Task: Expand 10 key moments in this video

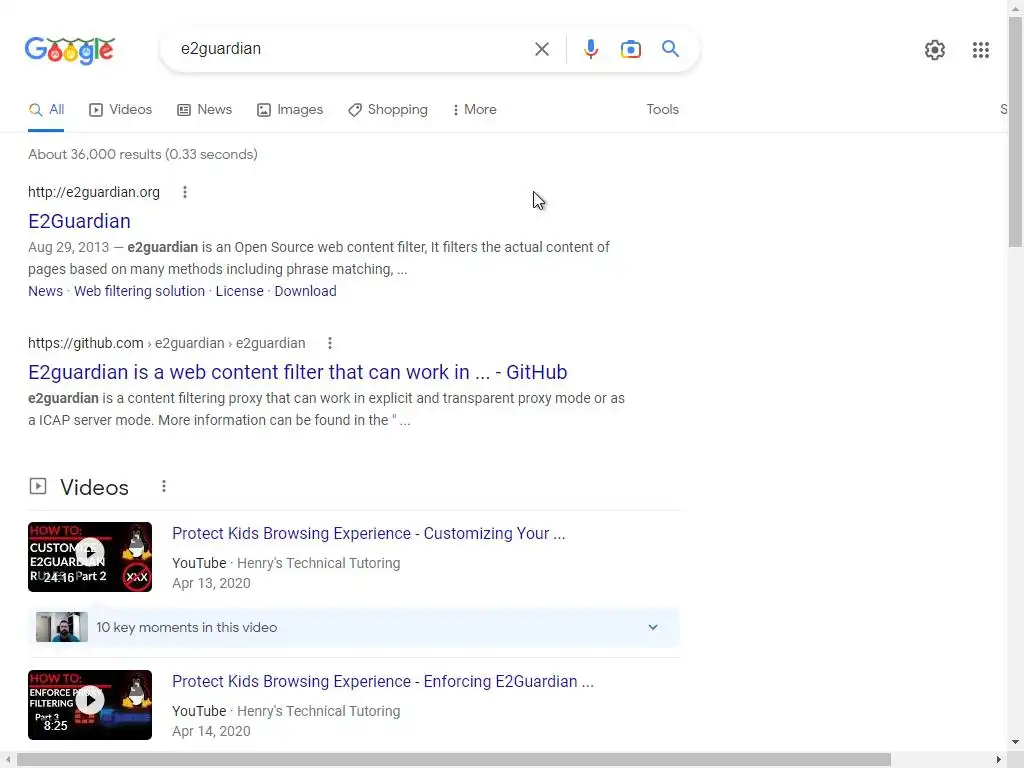Action: click(353, 628)
